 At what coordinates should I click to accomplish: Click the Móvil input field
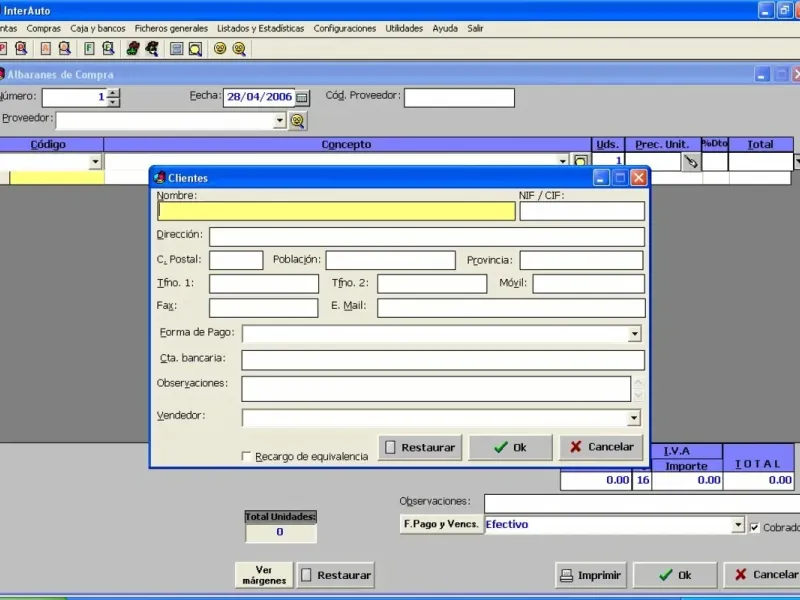tap(589, 284)
